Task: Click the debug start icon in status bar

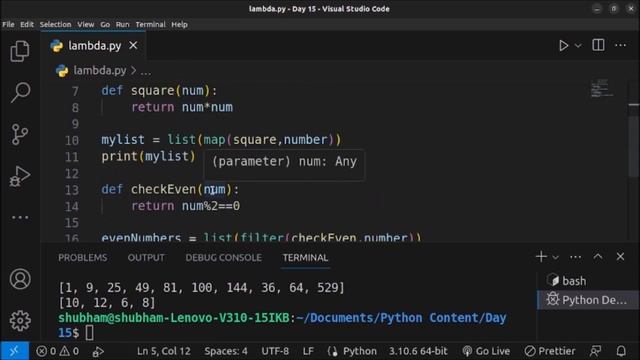Action: pos(98,351)
